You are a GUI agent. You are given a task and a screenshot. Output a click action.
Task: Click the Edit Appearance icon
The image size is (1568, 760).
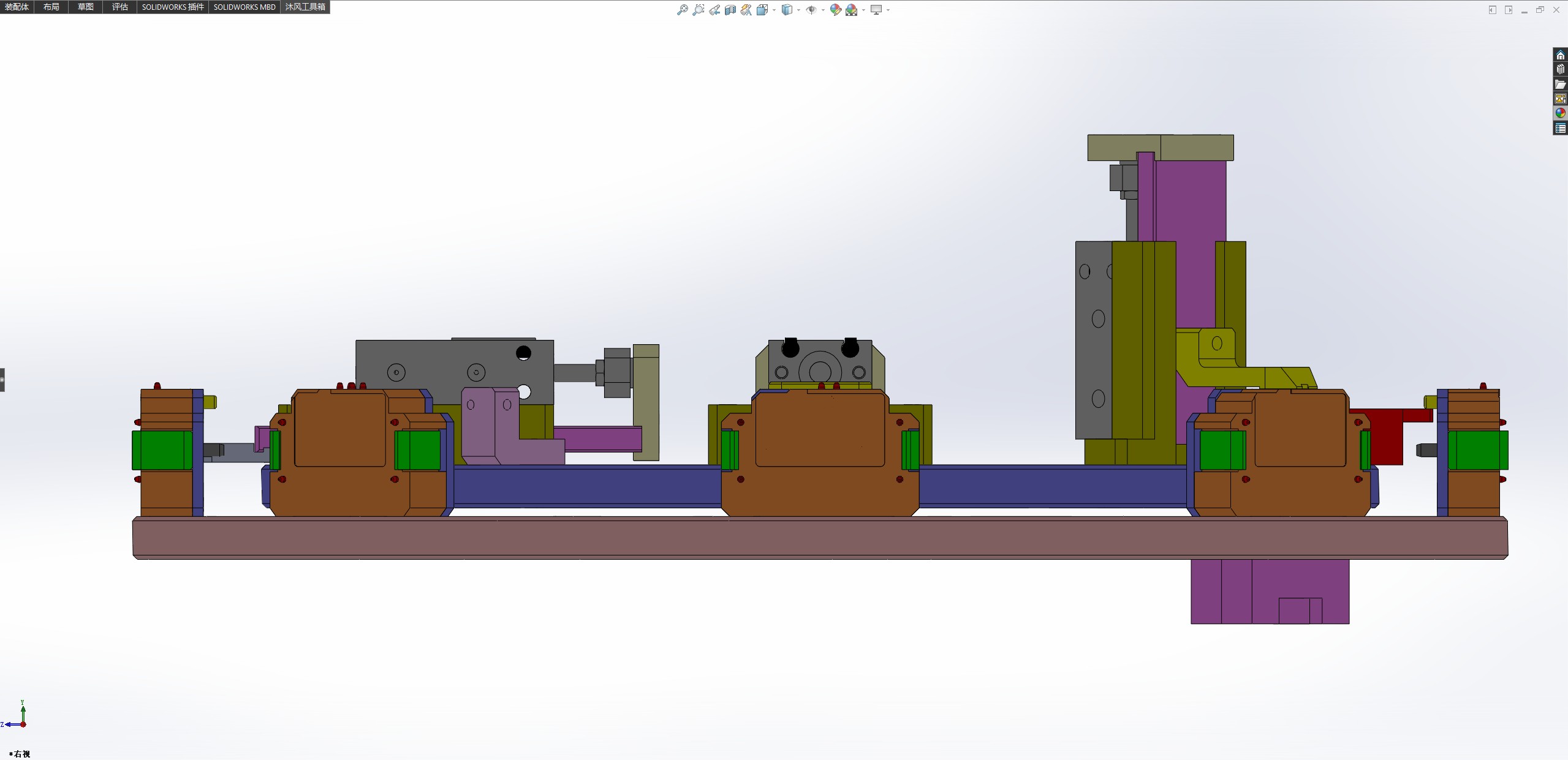835,10
